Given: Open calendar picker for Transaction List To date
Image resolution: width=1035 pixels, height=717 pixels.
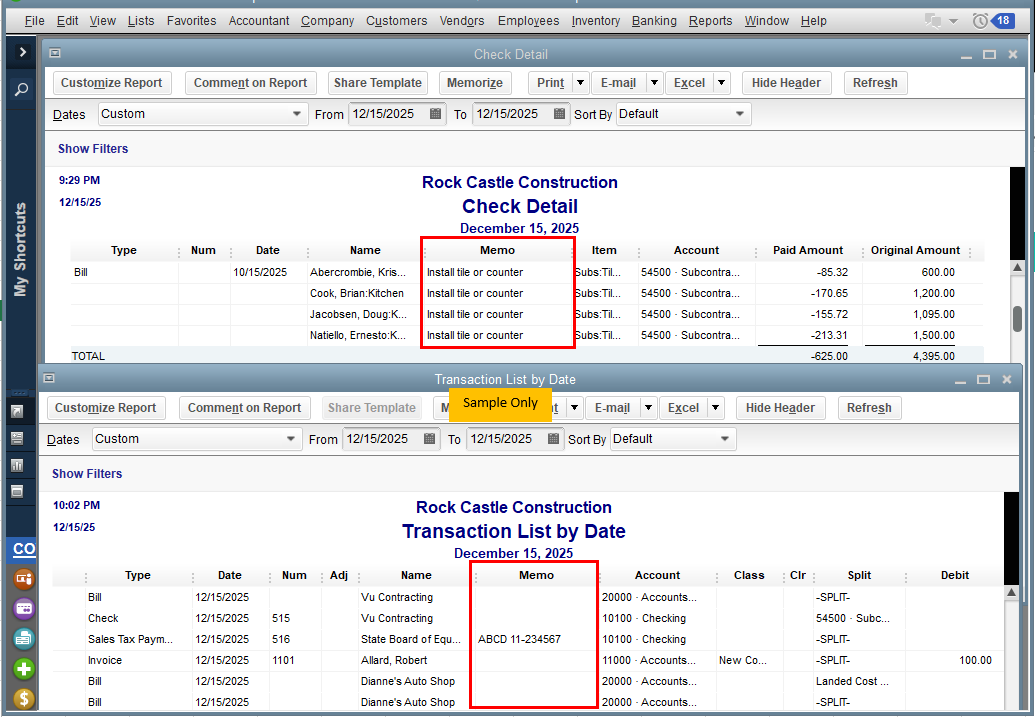Looking at the screenshot, I should (x=553, y=438).
